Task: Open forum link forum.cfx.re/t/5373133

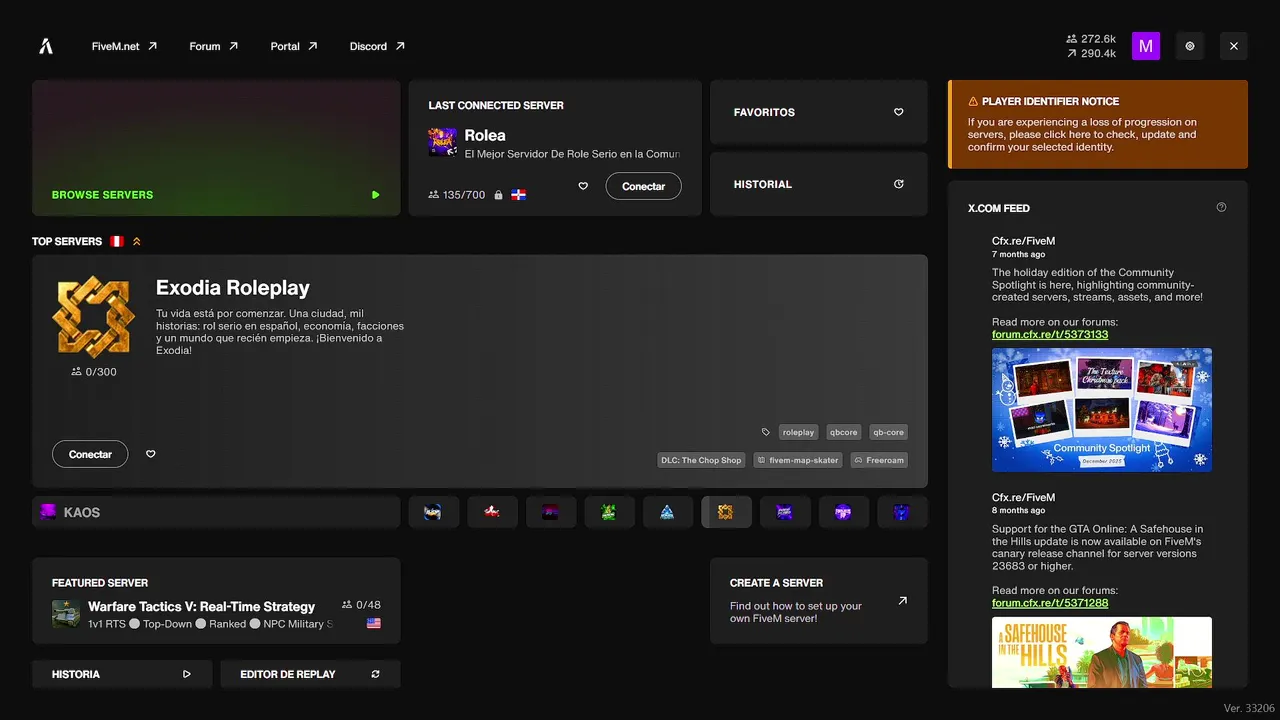Action: 1050,335
